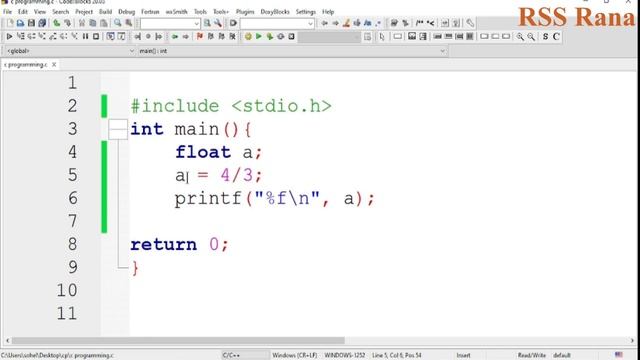Place cursor on the printf statement
Image resolution: width=640 pixels, height=360 pixels.
point(274,199)
